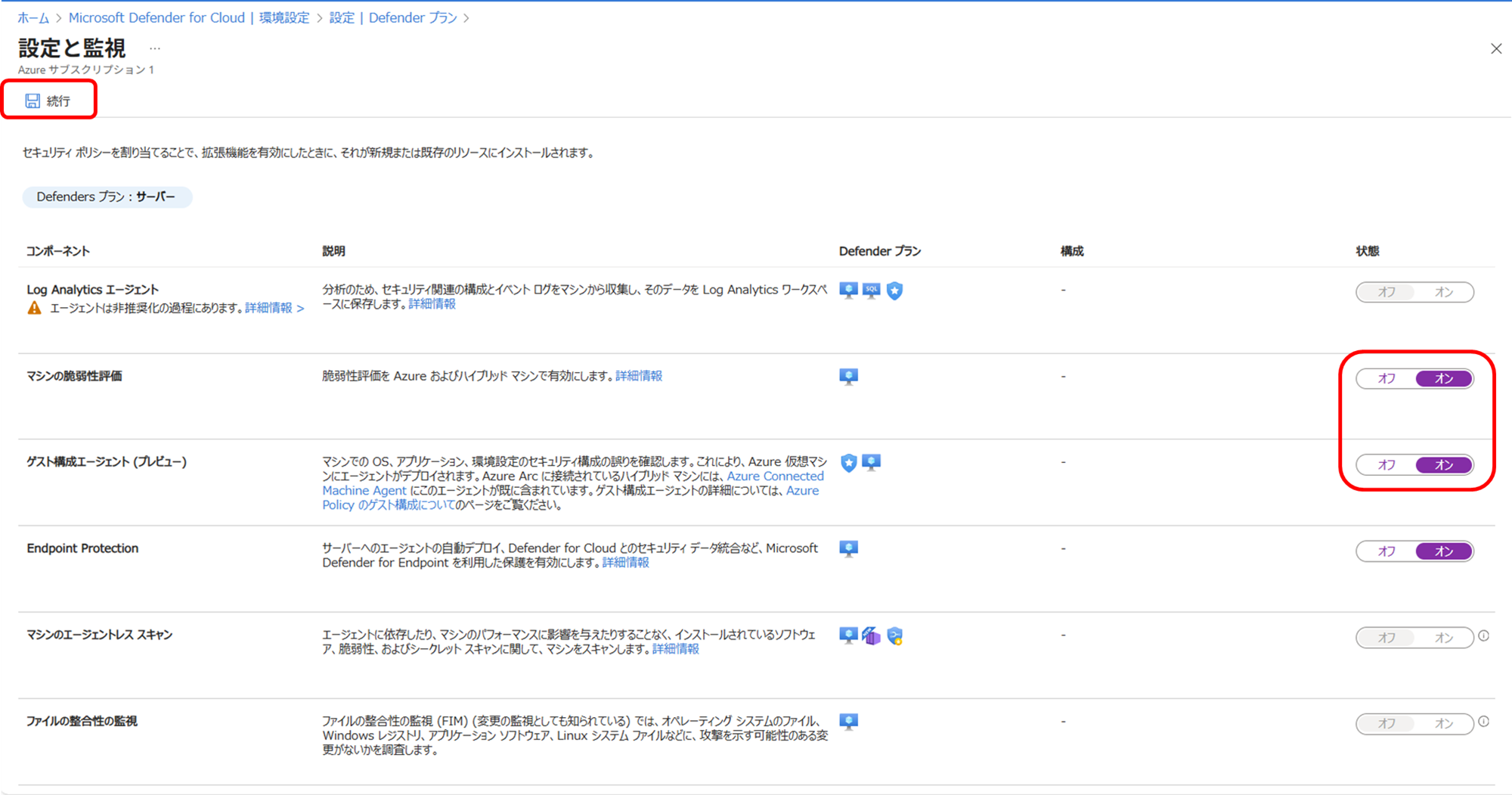Open 詳細情報 link for エージェントレス スキャン
The width and height of the screenshot is (1512, 795).
pos(675,648)
